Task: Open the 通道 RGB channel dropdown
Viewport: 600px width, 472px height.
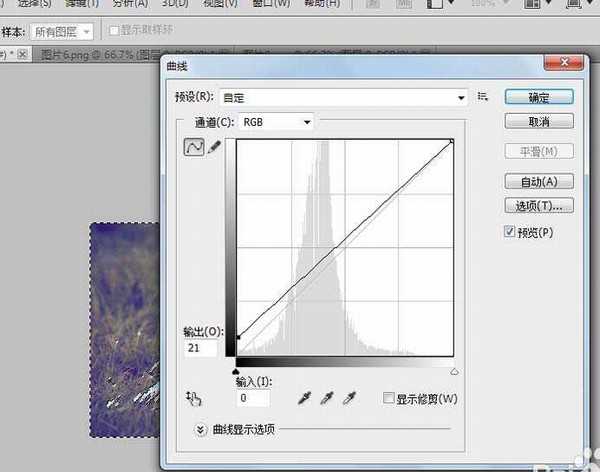Action: 276,122
